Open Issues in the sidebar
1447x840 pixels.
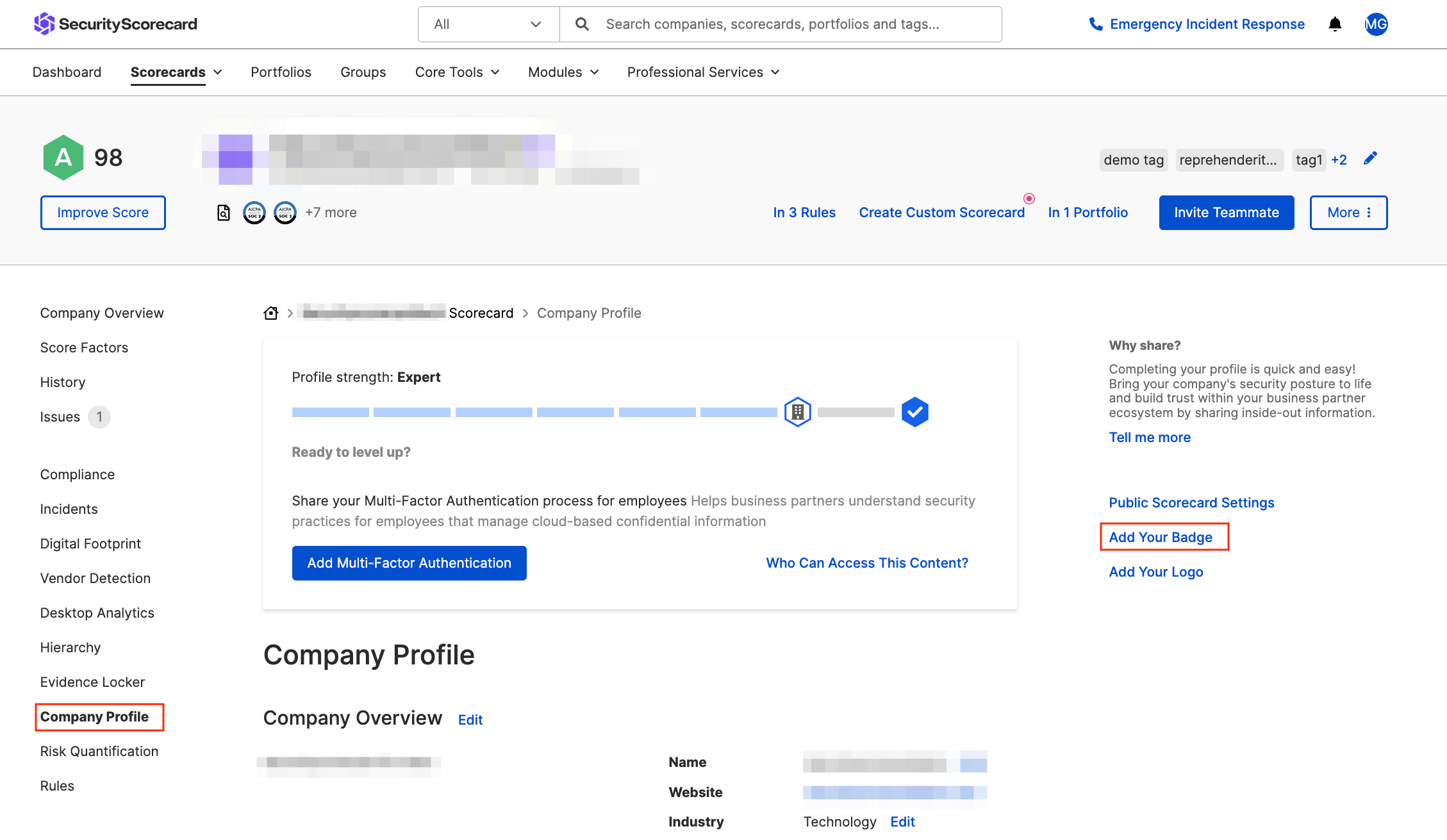(60, 416)
